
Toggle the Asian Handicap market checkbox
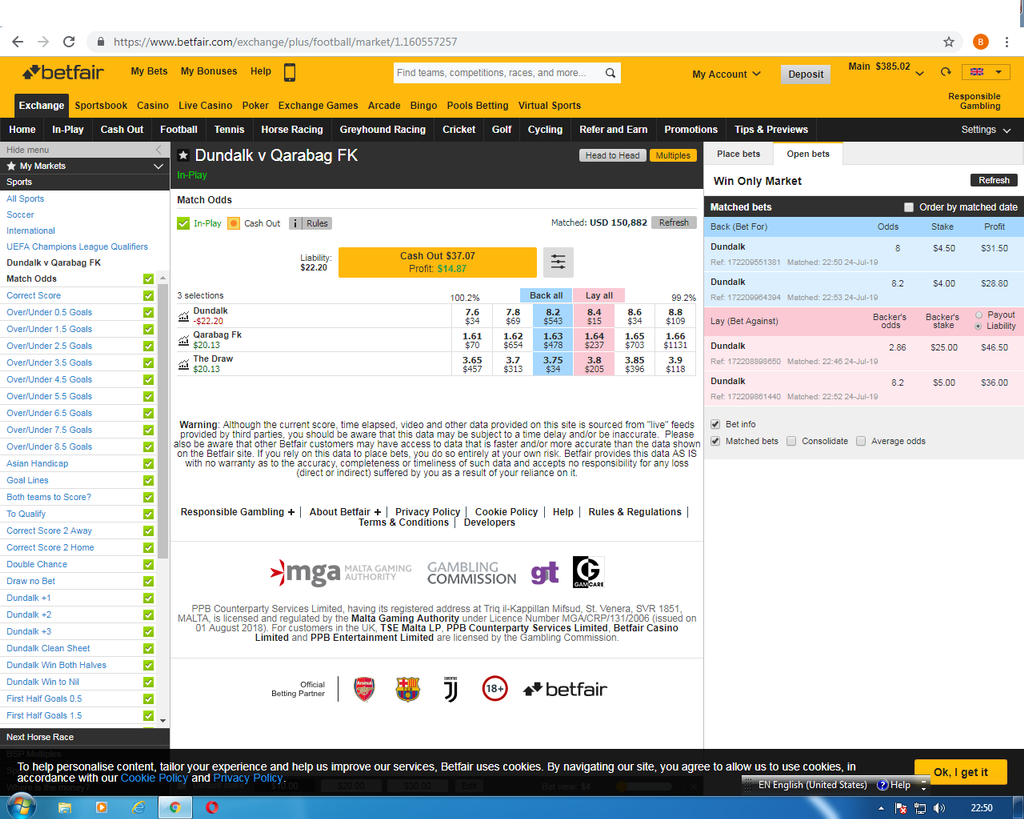(x=148, y=464)
